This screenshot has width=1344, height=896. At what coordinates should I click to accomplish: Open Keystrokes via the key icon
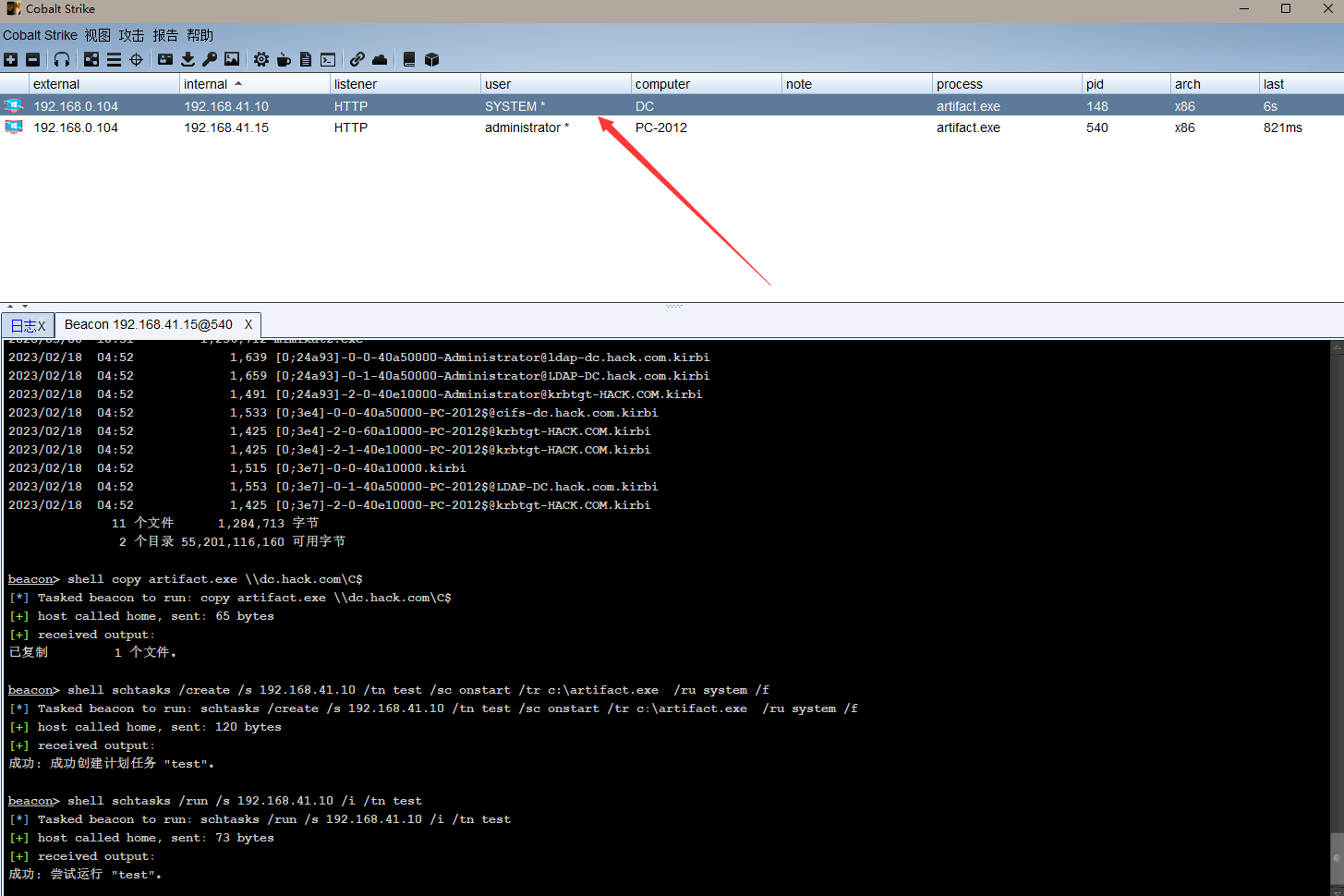click(210, 59)
